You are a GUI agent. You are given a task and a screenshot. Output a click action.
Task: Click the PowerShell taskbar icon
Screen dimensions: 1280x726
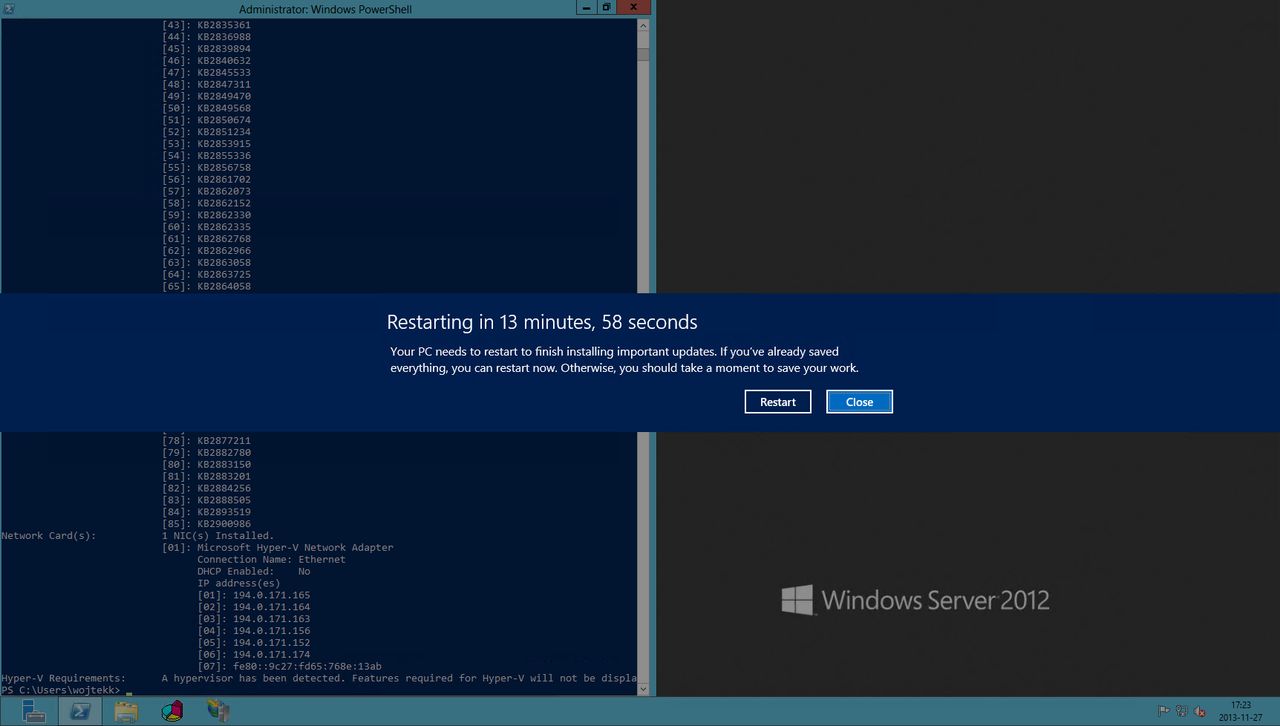79,711
